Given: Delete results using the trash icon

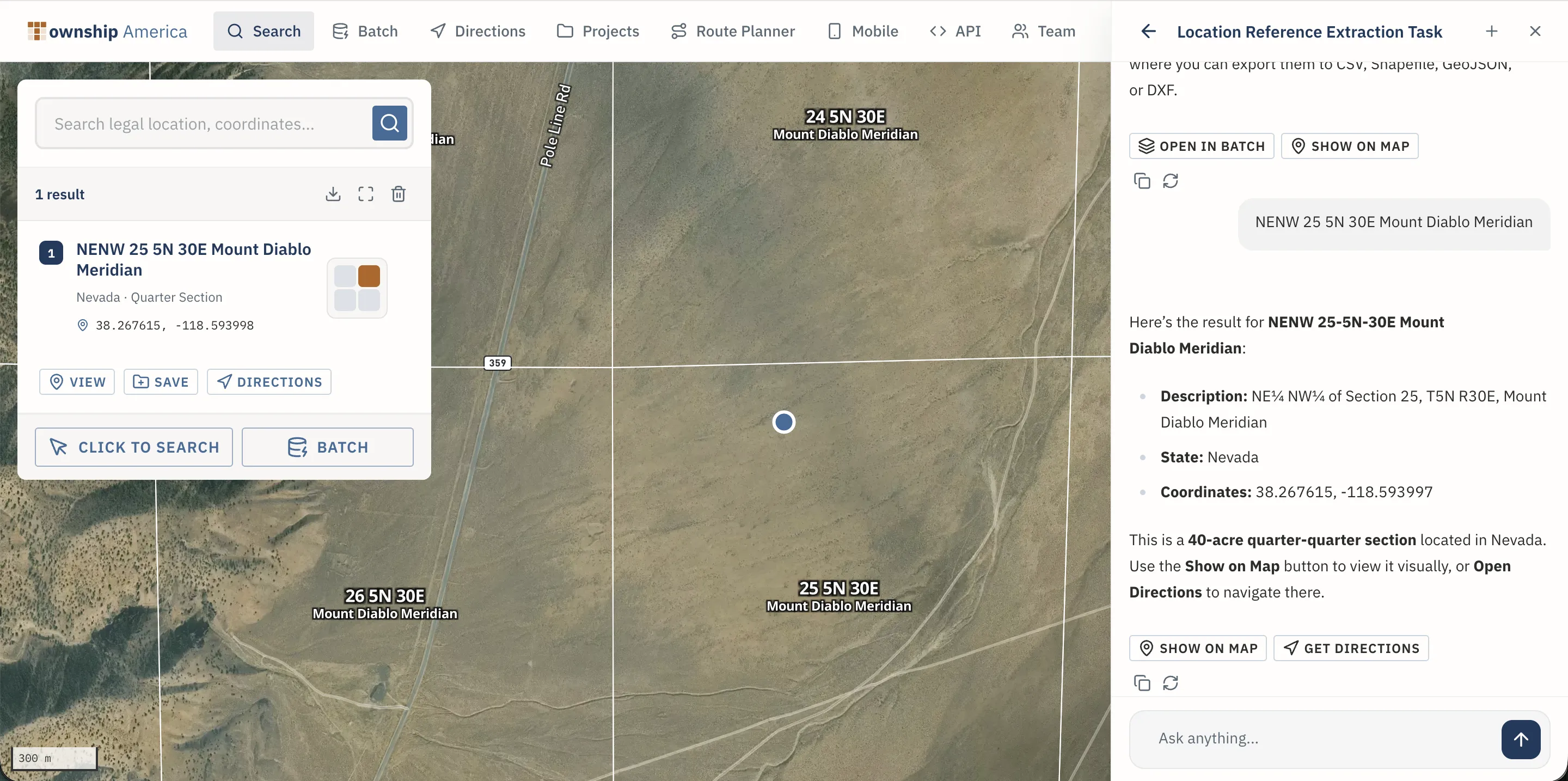Looking at the screenshot, I should point(399,194).
